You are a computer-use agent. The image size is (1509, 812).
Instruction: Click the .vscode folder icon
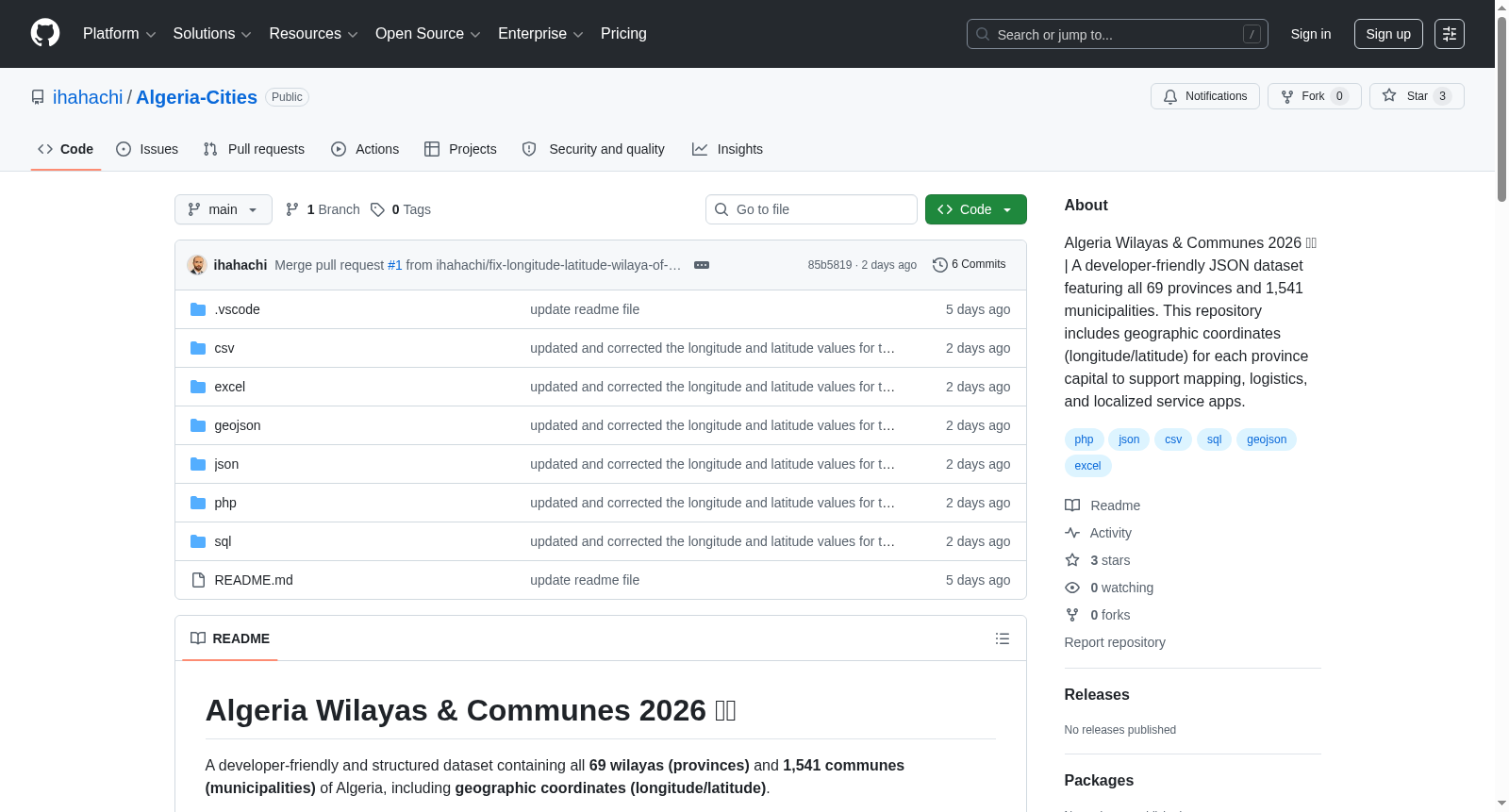click(198, 309)
